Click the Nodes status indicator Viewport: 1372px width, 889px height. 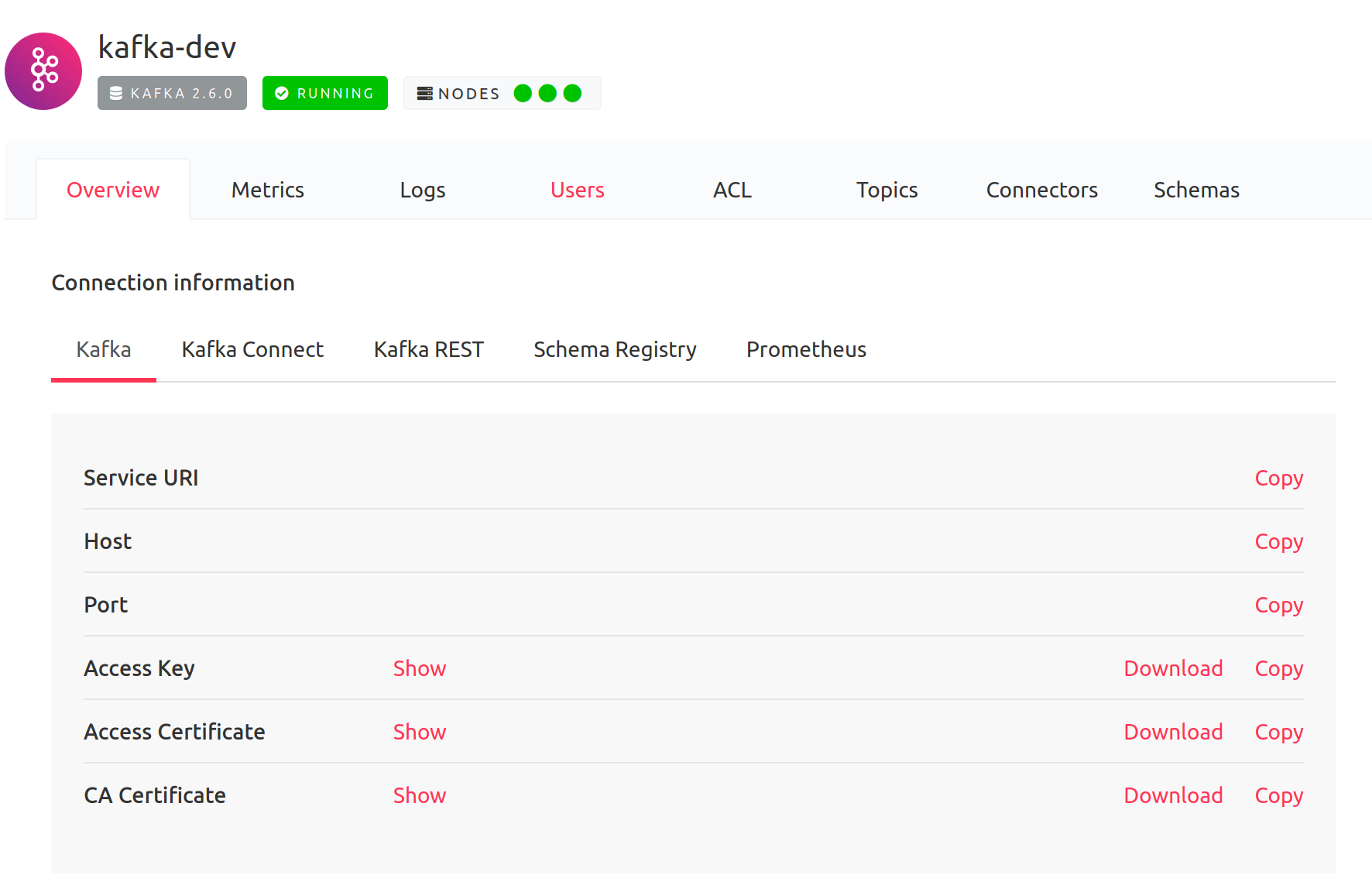502,93
